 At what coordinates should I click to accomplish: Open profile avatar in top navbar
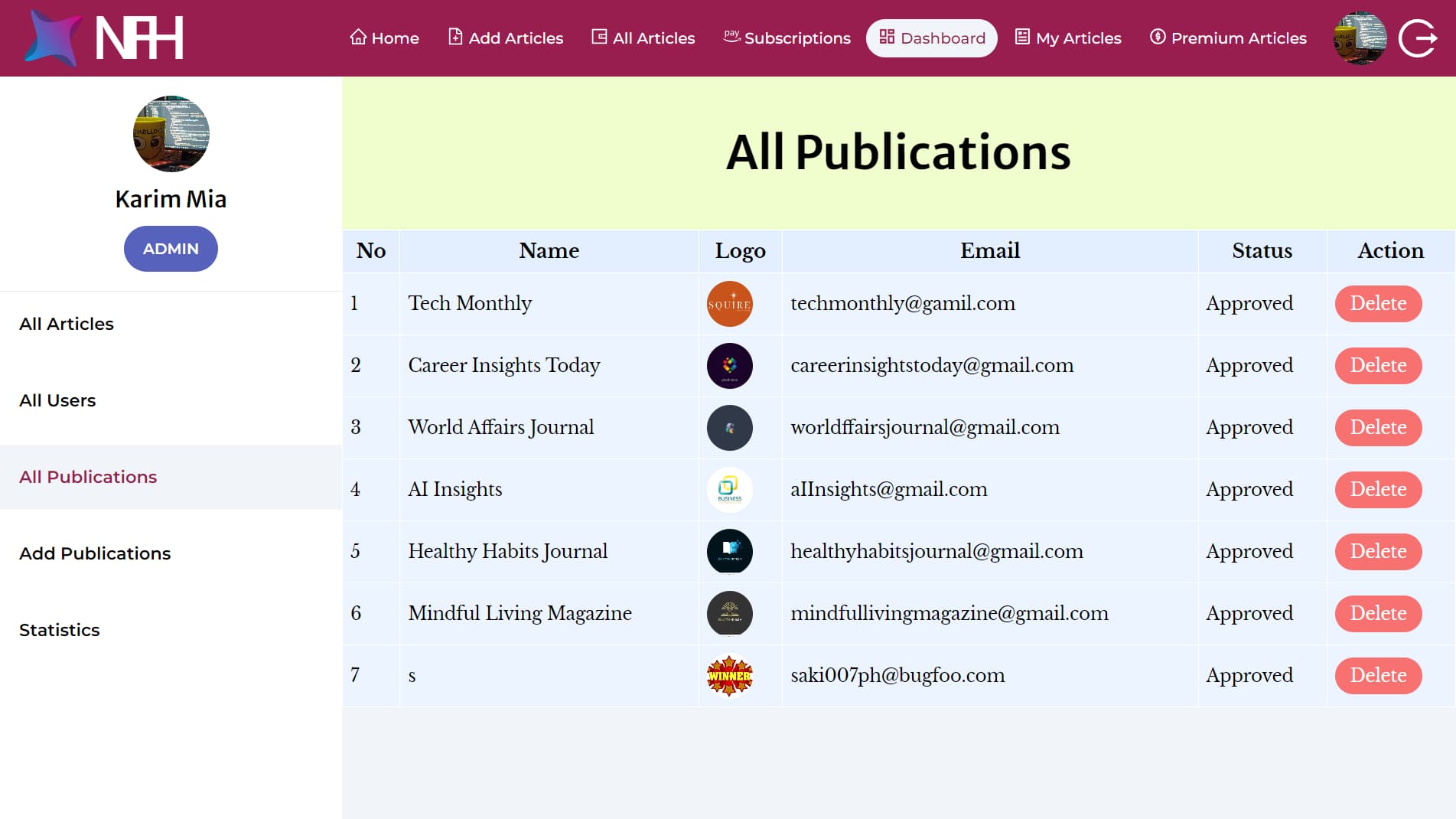1359,38
